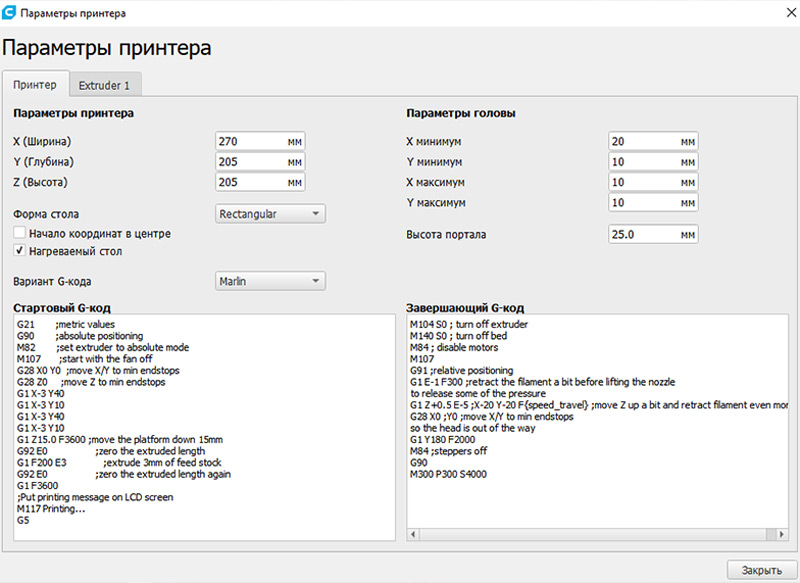Enable the 'Начало координат в центре' checkbox

[20, 233]
